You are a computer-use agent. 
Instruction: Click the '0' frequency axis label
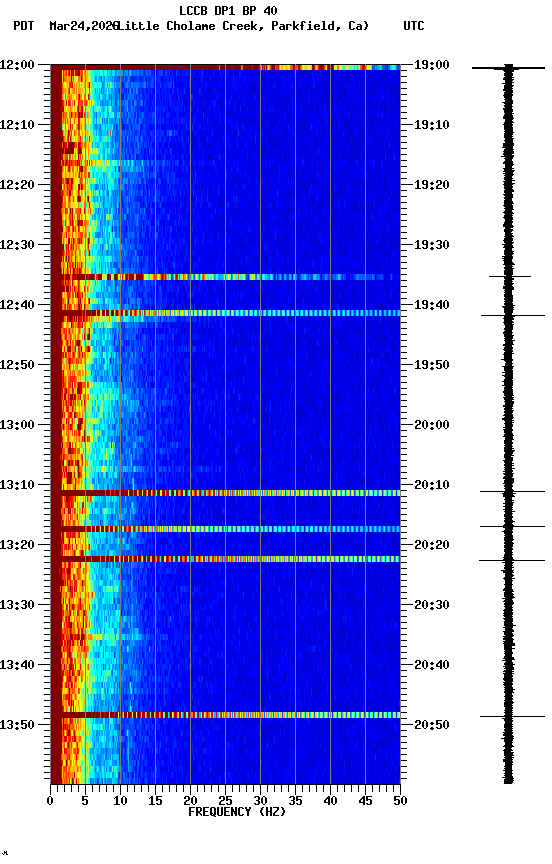[x=50, y=801]
